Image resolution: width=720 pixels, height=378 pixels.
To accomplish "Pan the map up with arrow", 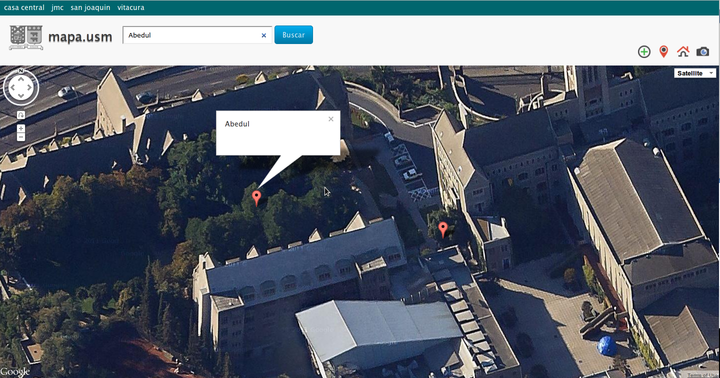I will 21,79.
